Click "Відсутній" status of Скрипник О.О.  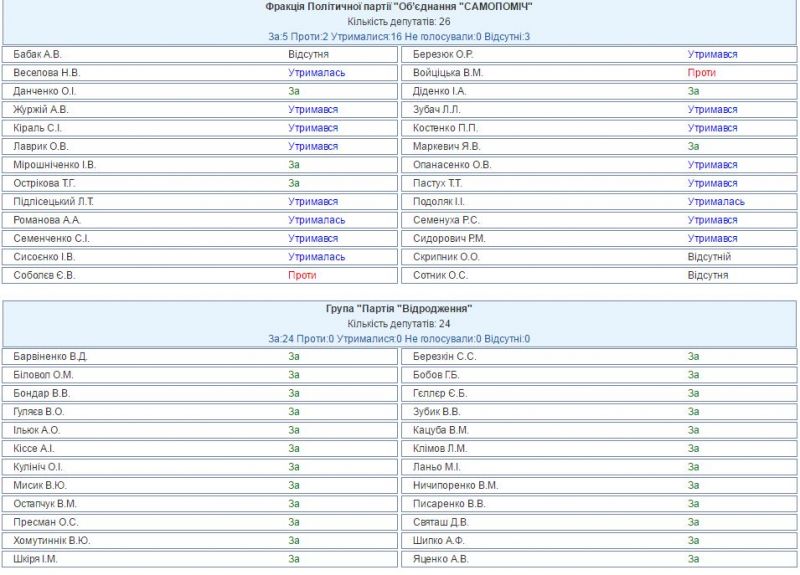click(709, 257)
